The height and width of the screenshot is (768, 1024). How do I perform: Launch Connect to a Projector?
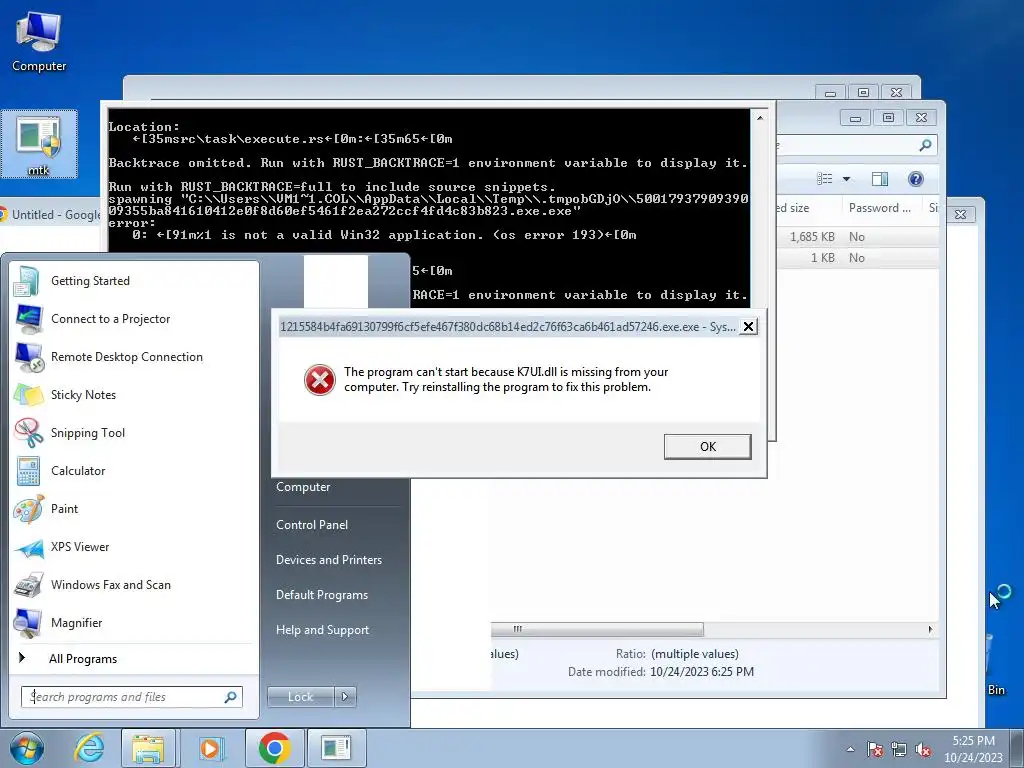point(134,319)
